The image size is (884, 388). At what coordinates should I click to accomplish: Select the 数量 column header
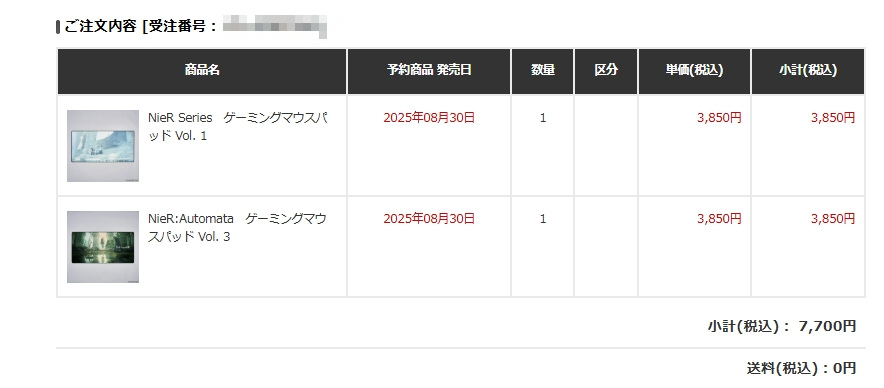[542, 70]
